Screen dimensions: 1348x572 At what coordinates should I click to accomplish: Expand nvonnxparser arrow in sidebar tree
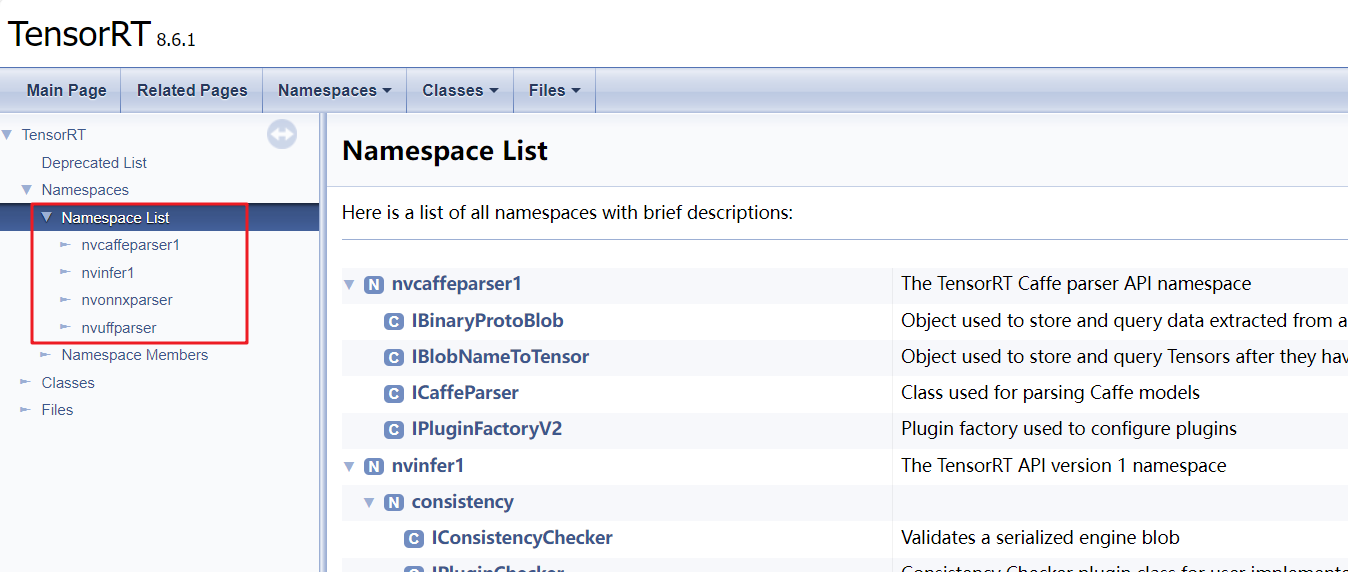[x=66, y=299]
